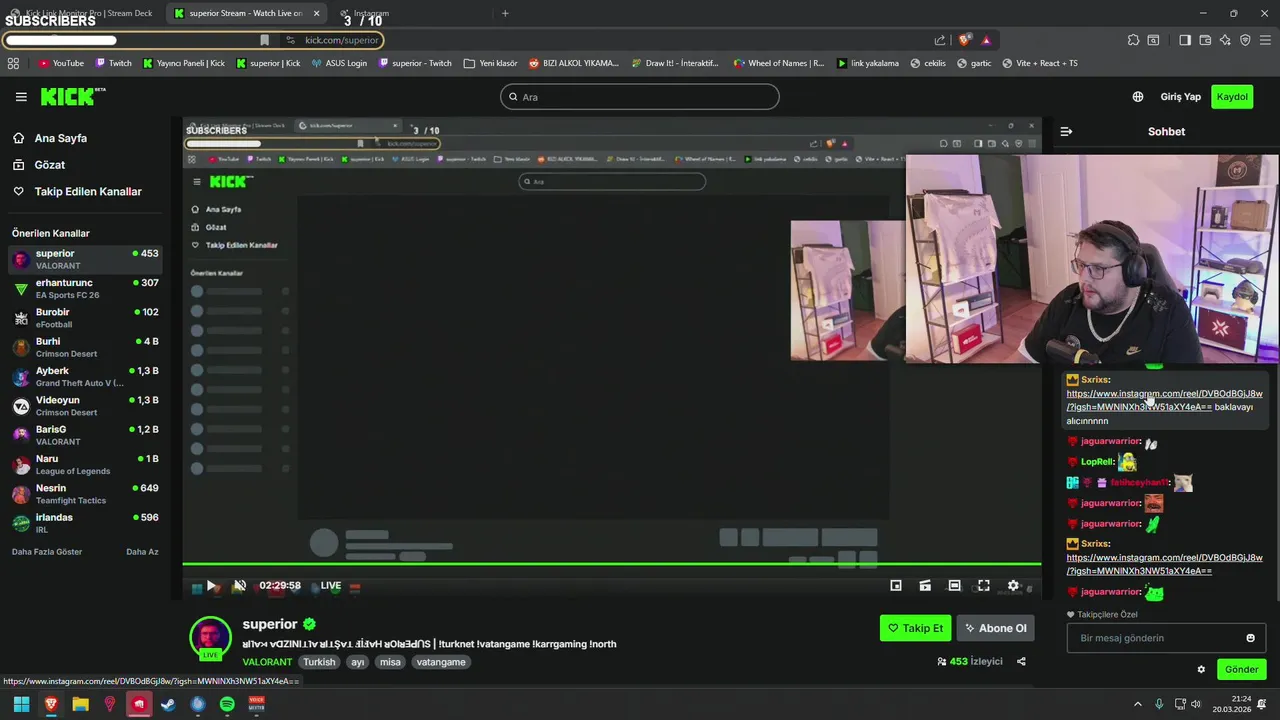Open a new browser tab
The image size is (1280, 720).
point(505,13)
